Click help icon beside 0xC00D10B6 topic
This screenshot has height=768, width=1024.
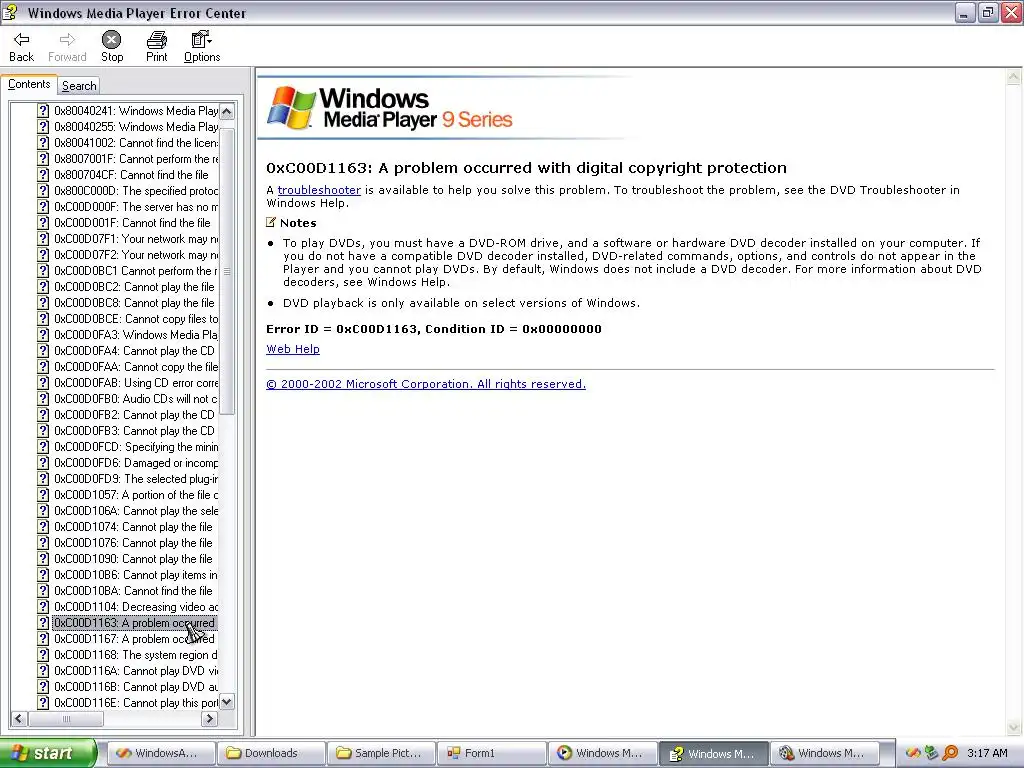pos(43,575)
